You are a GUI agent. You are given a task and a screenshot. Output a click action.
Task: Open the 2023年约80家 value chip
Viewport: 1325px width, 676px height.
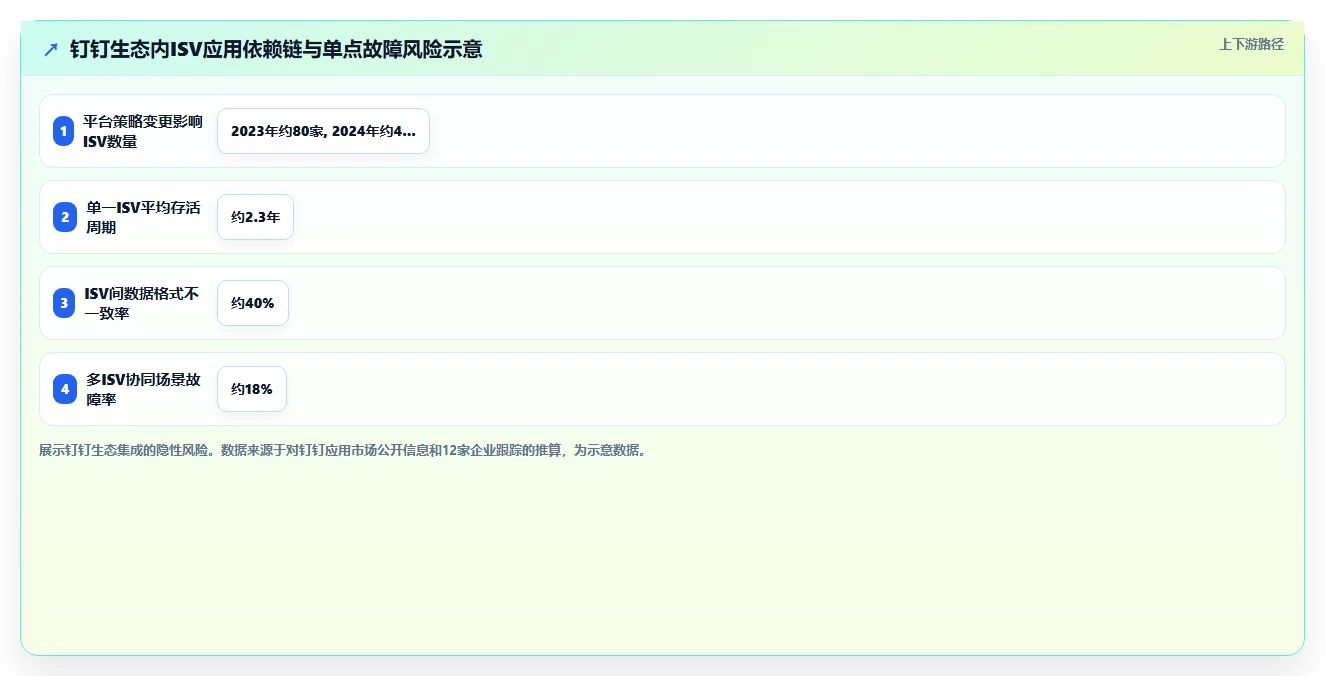click(323, 131)
